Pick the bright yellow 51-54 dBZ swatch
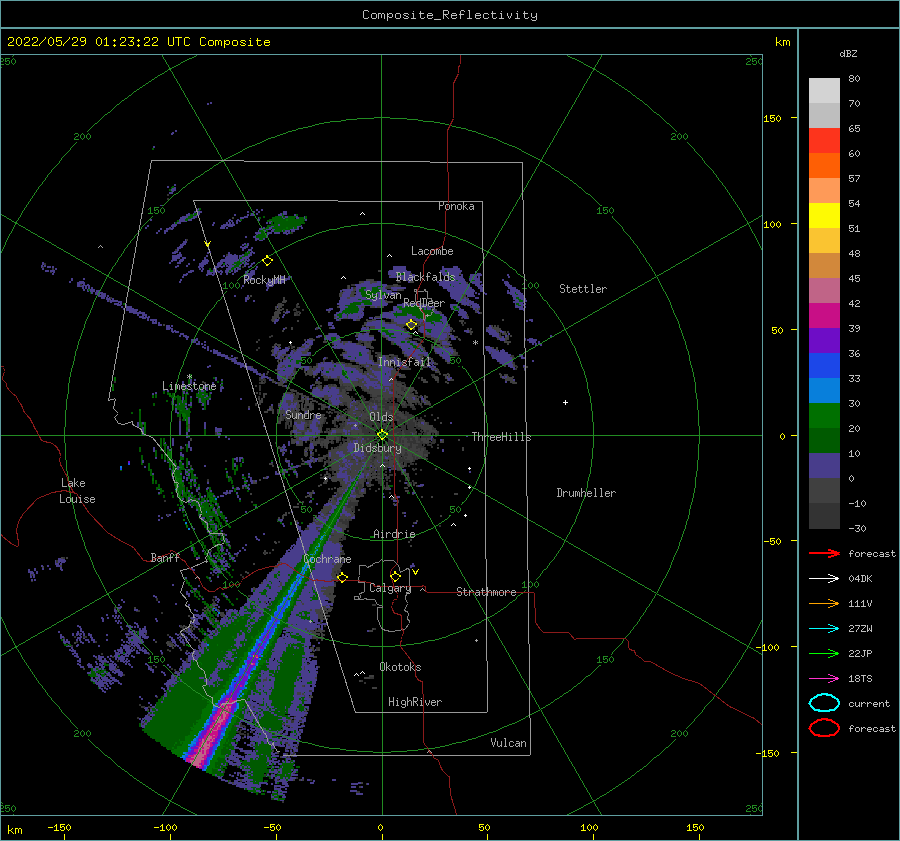Image resolution: width=900 pixels, height=841 pixels. (x=824, y=216)
